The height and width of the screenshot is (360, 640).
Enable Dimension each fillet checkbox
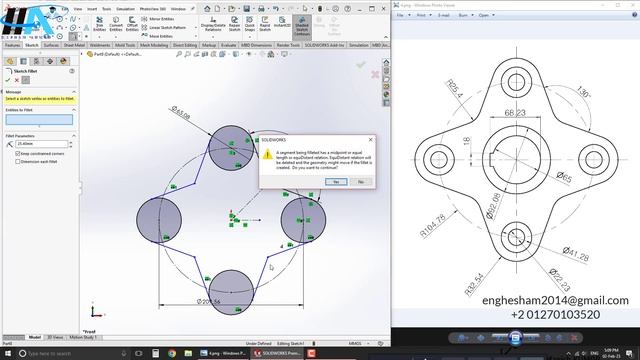pos(18,162)
